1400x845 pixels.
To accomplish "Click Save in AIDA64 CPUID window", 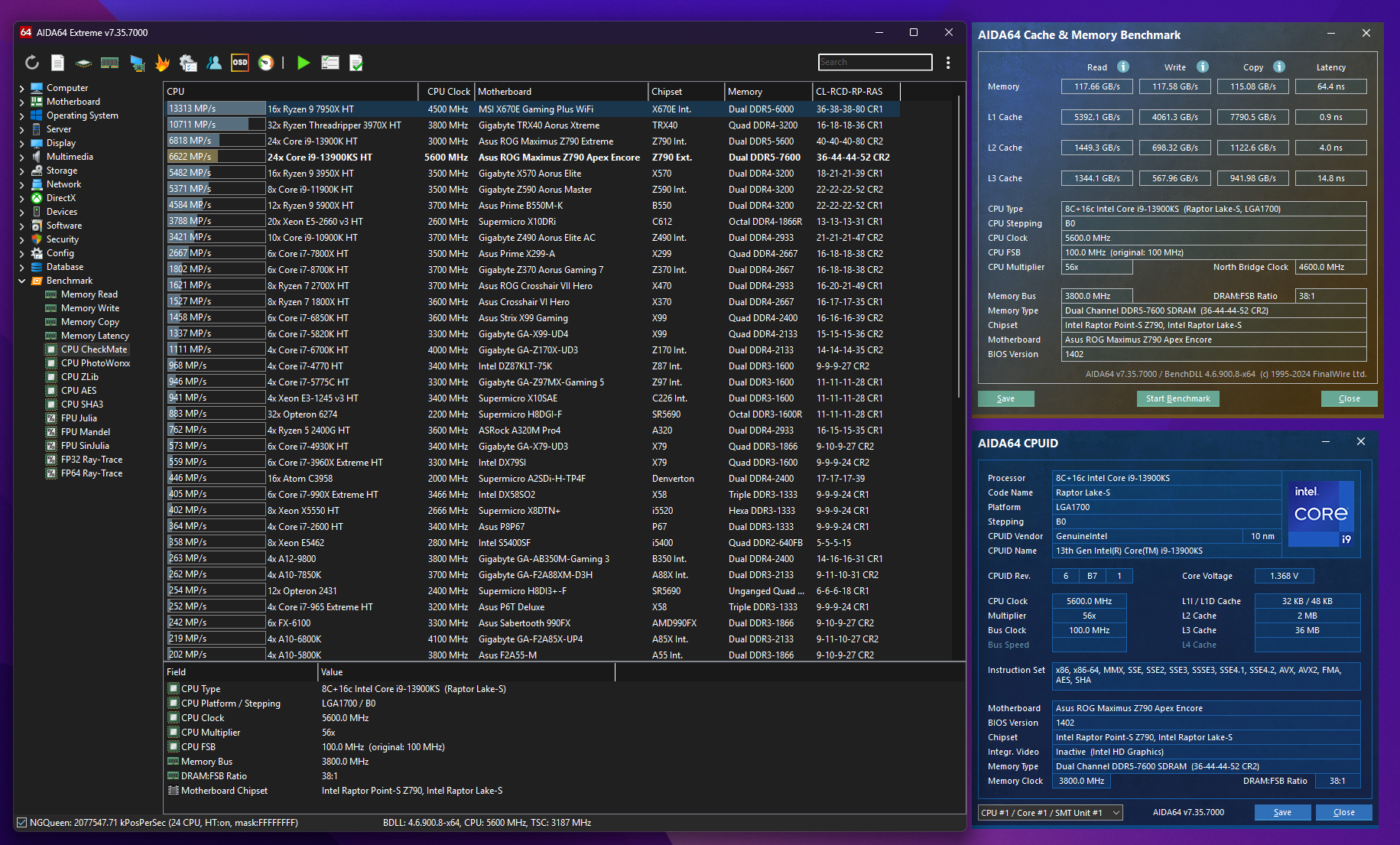I will click(1282, 813).
